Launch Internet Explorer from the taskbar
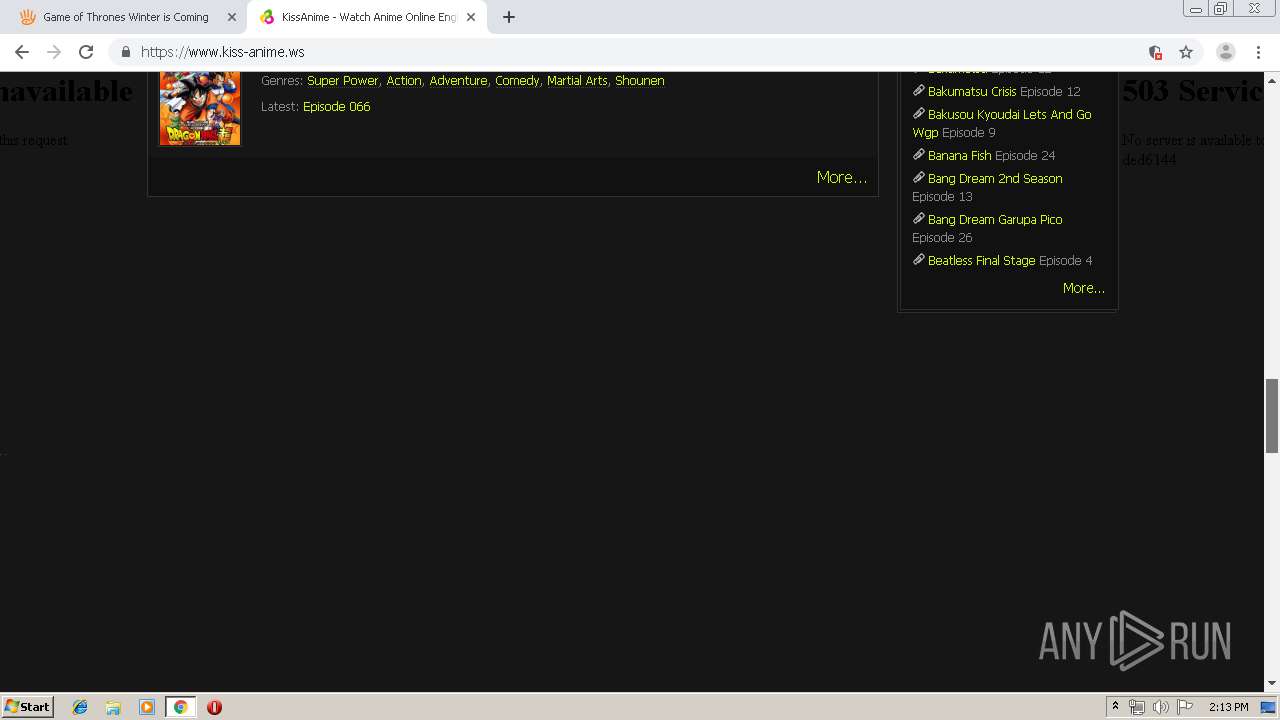Image resolution: width=1280 pixels, height=720 pixels. 80,707
